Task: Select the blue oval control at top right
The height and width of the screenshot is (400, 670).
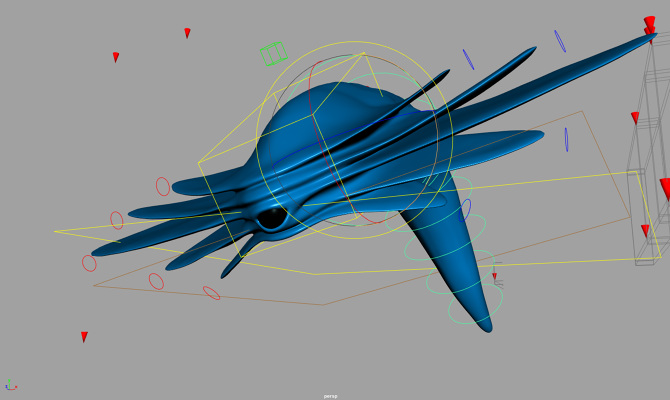Action: point(560,40)
